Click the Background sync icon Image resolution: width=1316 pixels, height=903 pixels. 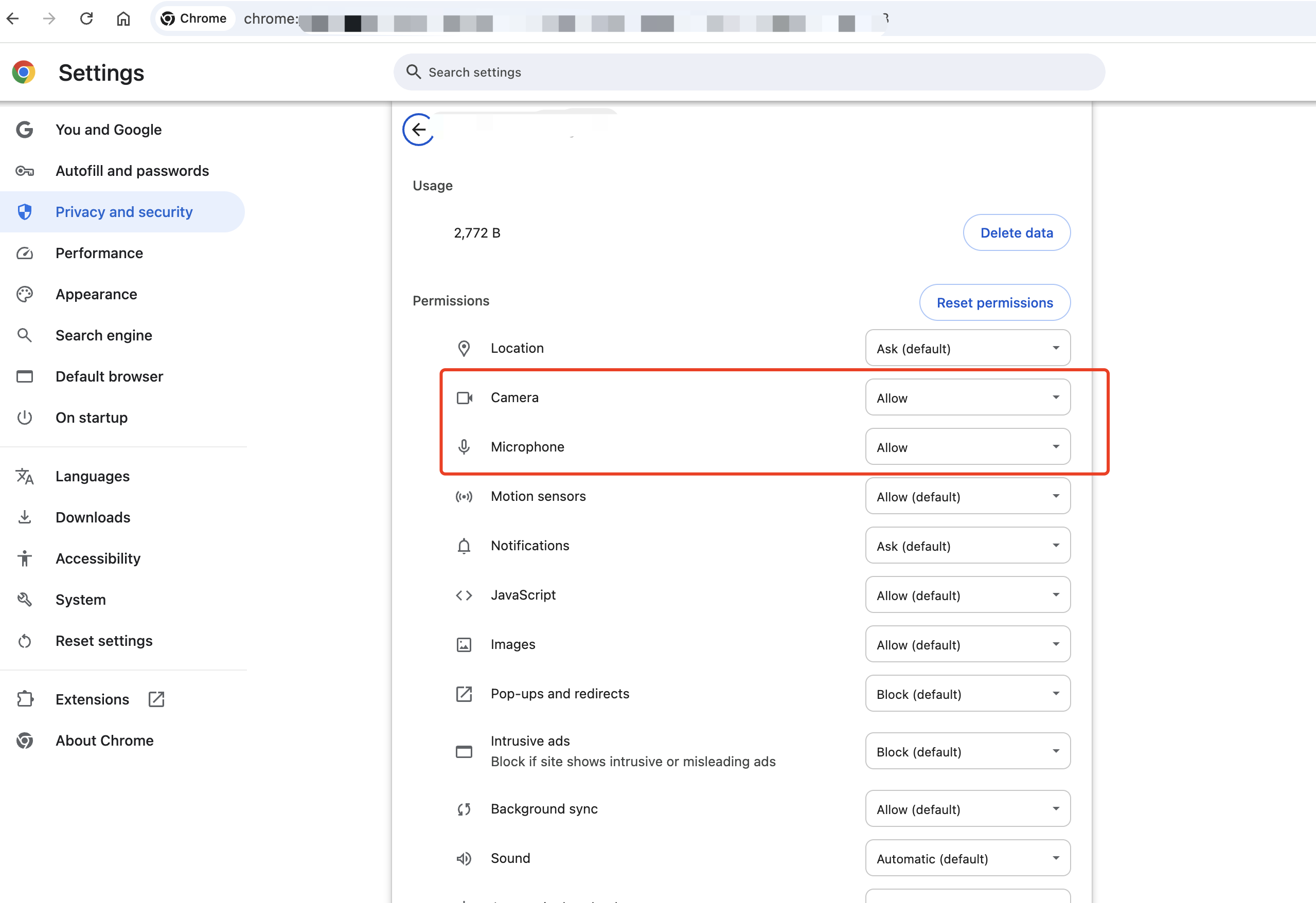pyautogui.click(x=464, y=809)
